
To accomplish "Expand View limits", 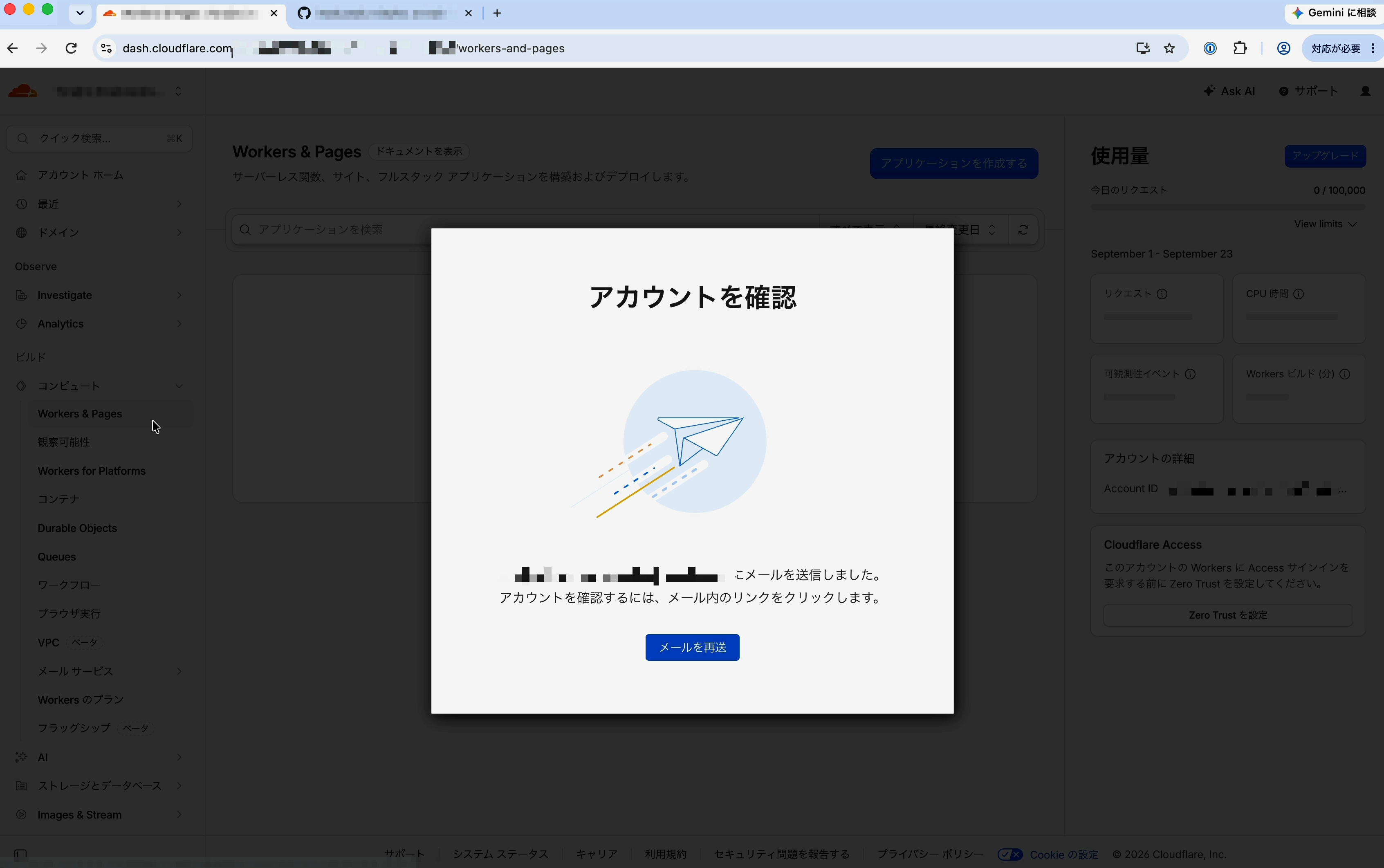I will pyautogui.click(x=1325, y=224).
